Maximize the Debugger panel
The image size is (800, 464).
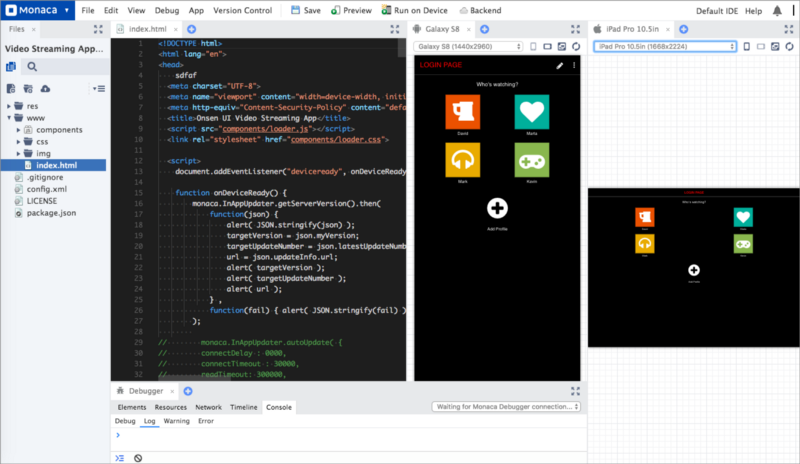coord(576,391)
